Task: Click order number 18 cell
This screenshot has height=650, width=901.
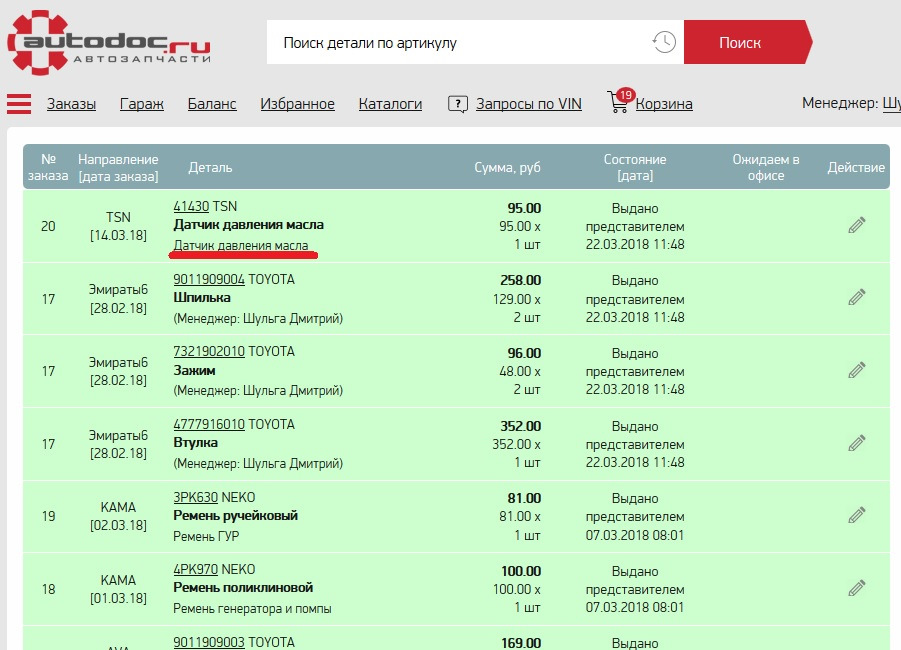Action: tap(48, 589)
